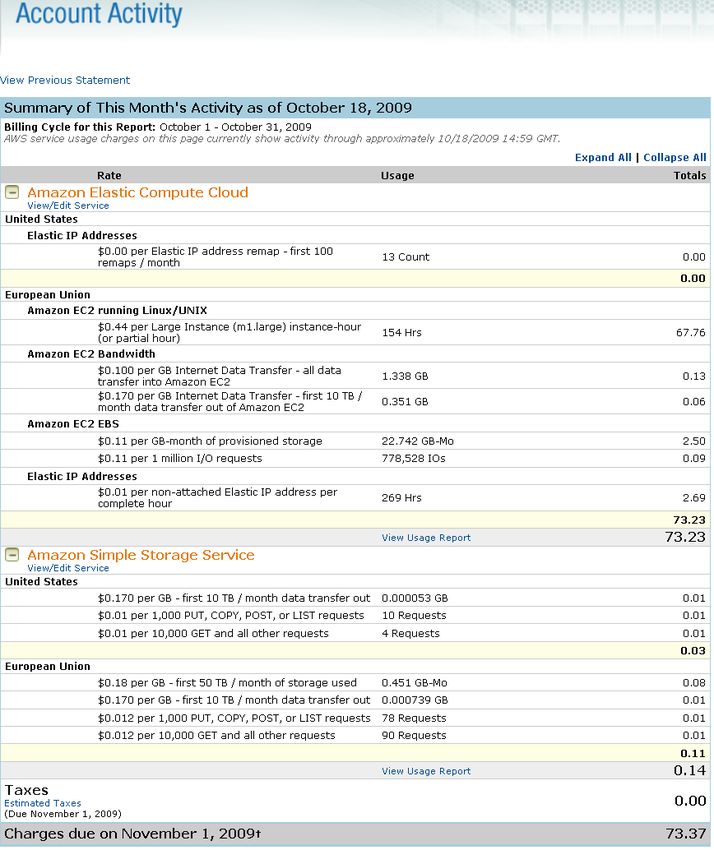Click the Account Activity page title

click(99, 14)
